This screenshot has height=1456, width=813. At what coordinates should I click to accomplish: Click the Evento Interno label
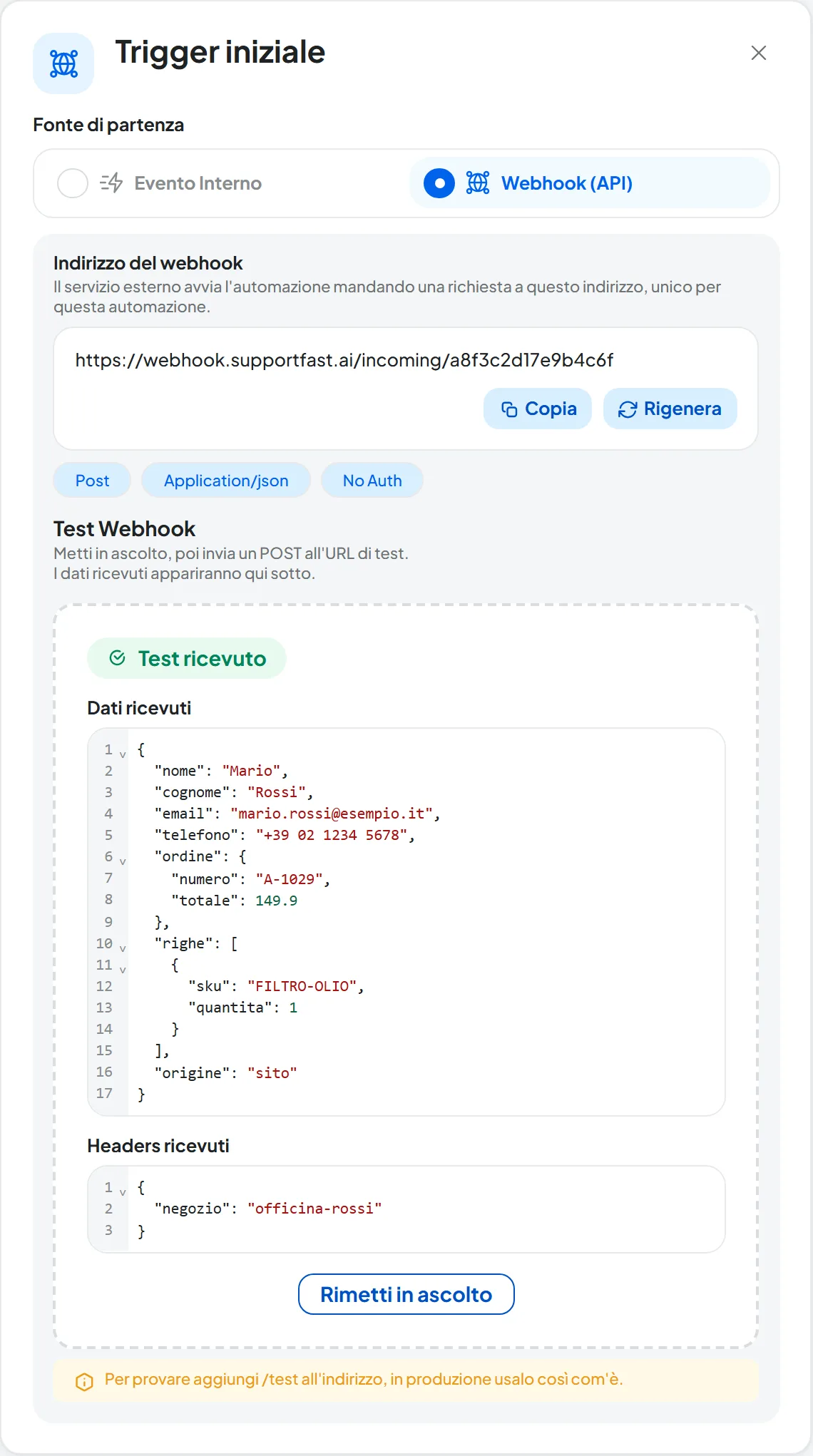(x=198, y=183)
